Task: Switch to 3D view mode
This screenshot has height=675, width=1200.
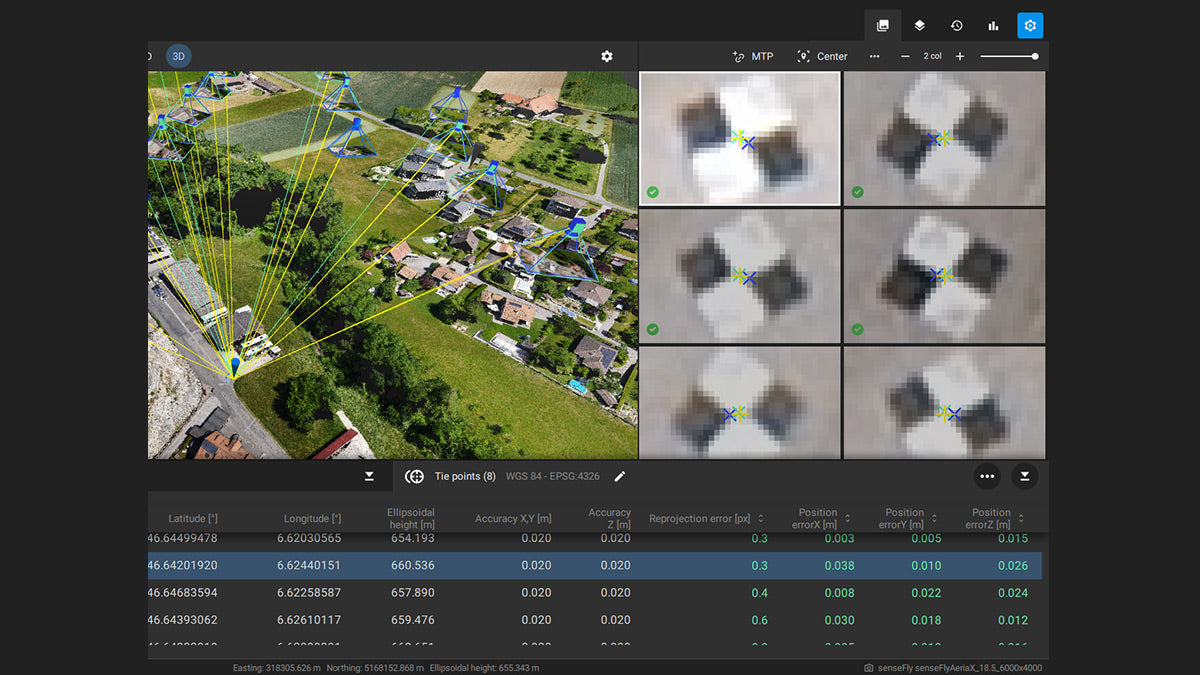Action: click(x=178, y=57)
